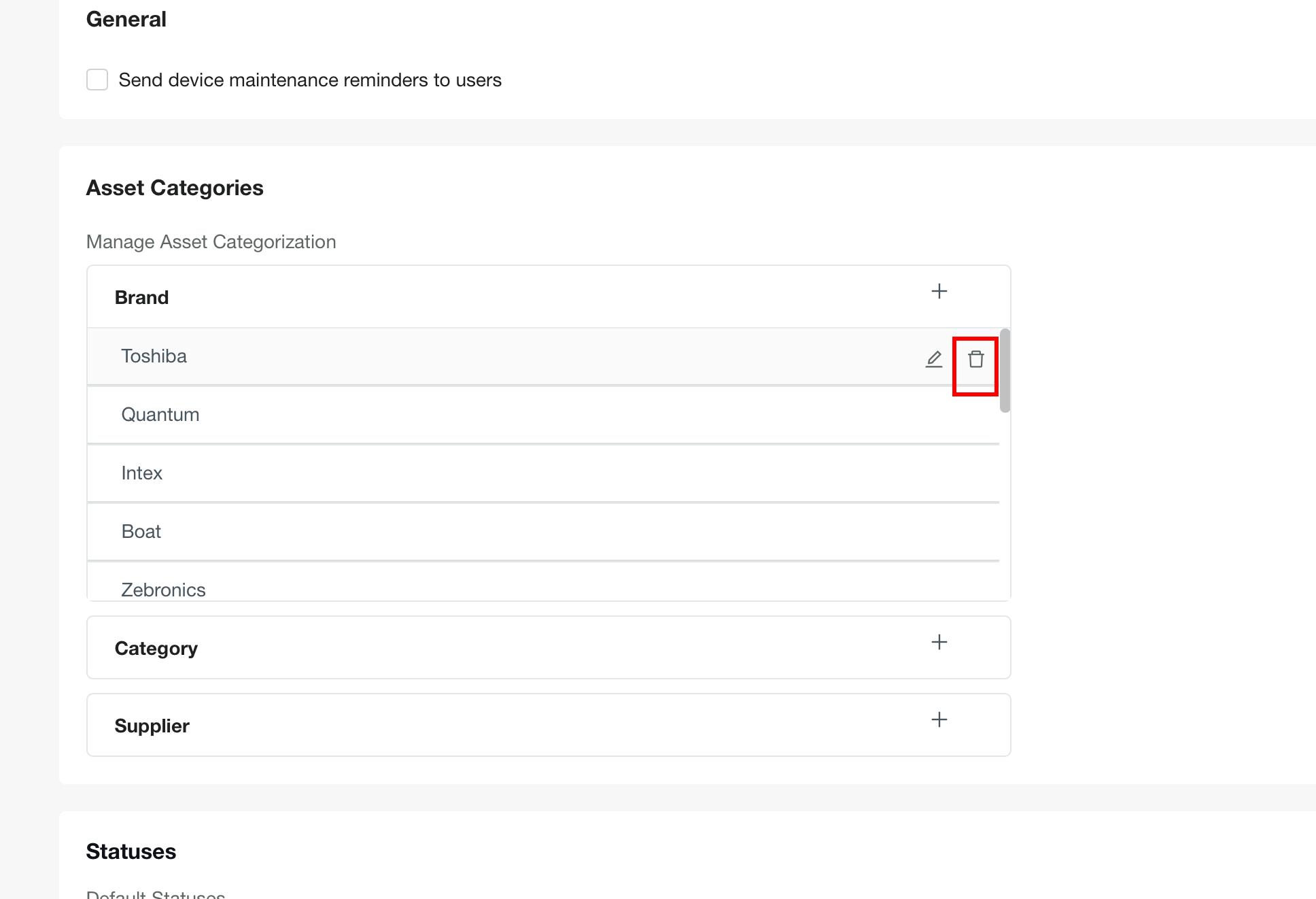Click the Asset Categories heading
Image resolution: width=1316 pixels, height=899 pixels.
[175, 188]
